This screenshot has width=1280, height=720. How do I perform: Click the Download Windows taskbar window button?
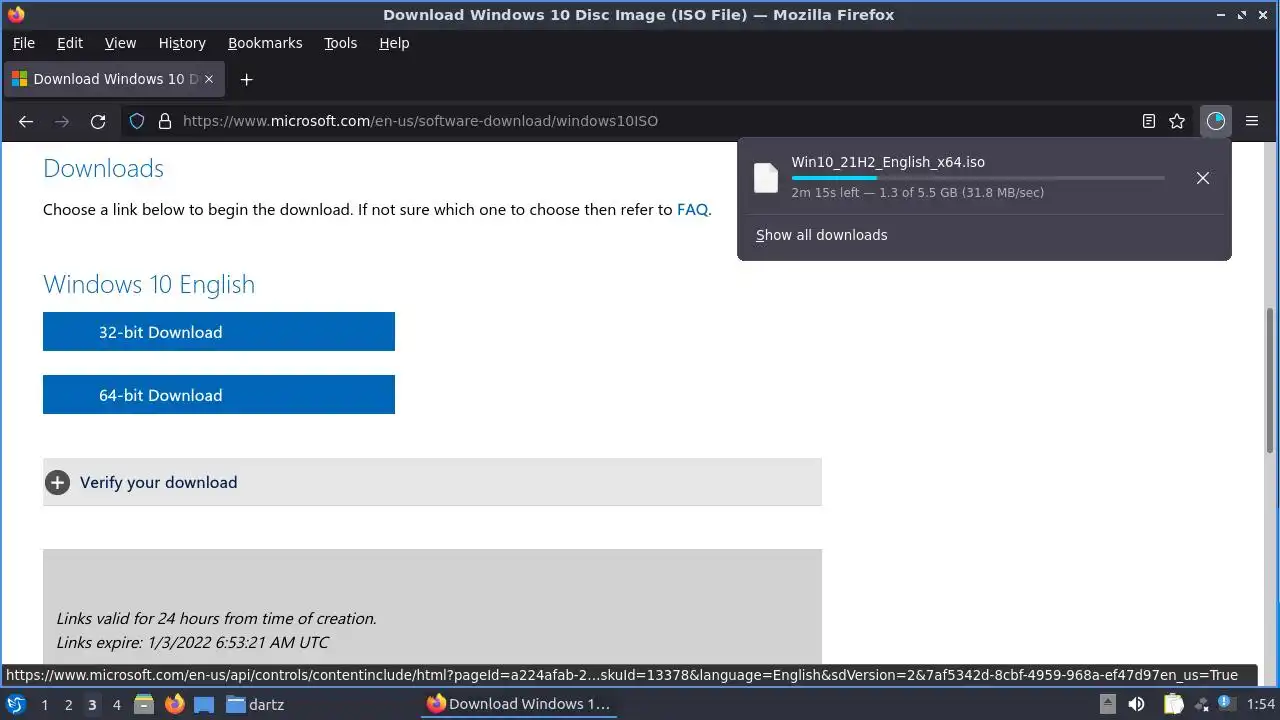(518, 704)
